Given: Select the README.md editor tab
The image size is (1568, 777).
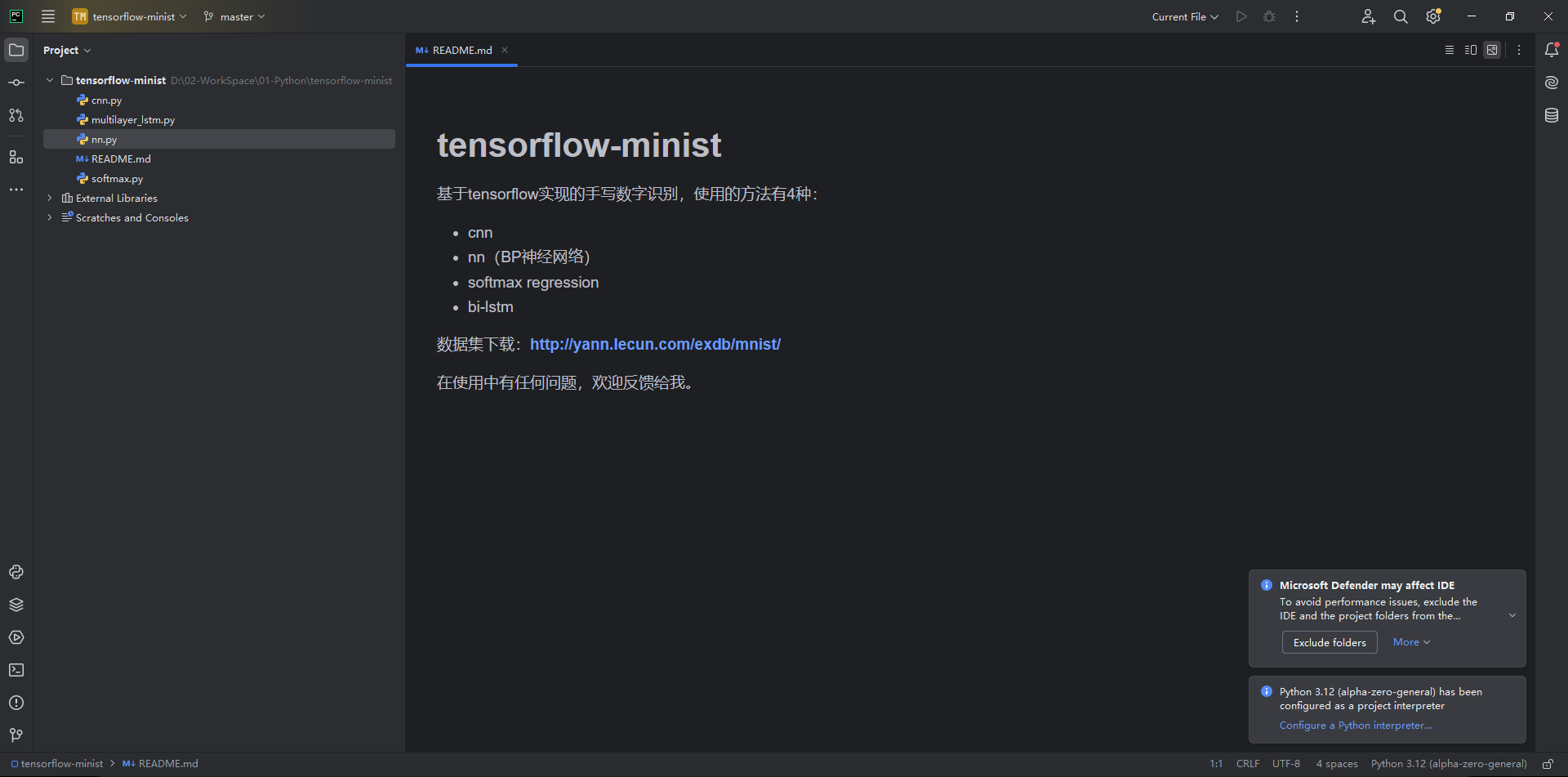Looking at the screenshot, I should coord(461,50).
